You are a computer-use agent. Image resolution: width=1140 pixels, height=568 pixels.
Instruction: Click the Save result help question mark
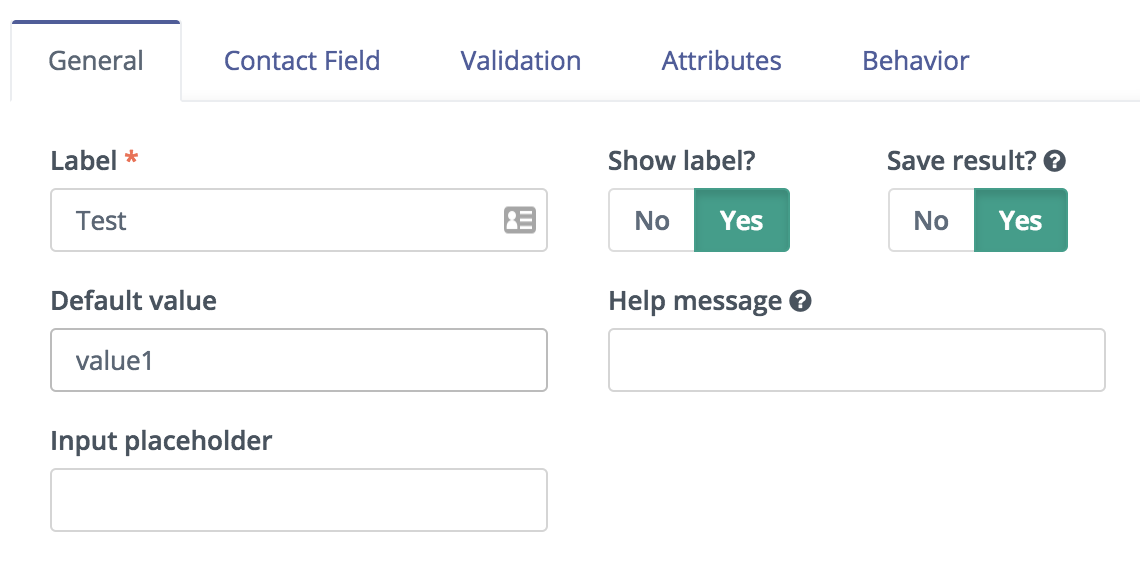(x=1054, y=161)
